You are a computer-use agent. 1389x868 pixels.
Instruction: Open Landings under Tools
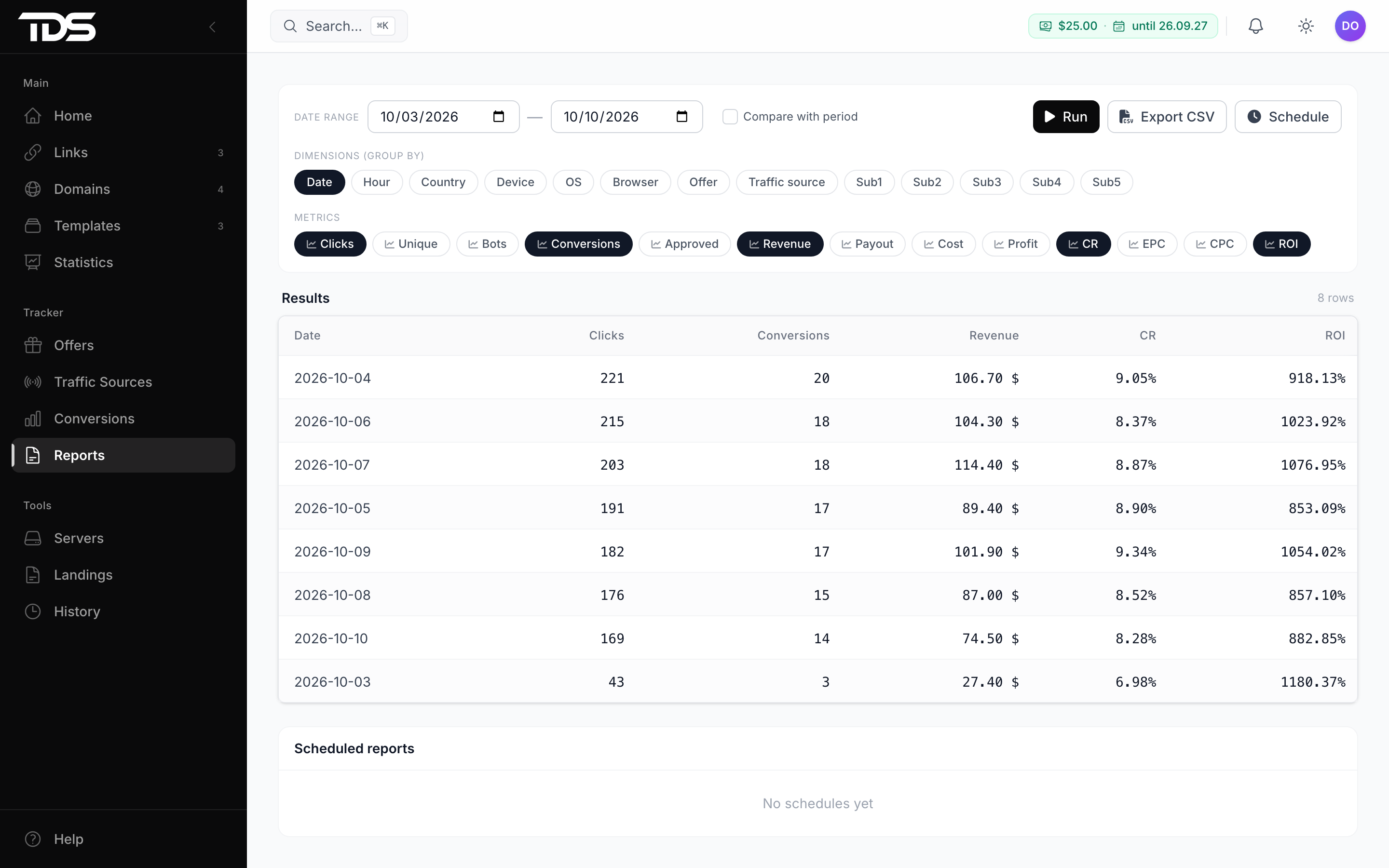pyautogui.click(x=123, y=575)
